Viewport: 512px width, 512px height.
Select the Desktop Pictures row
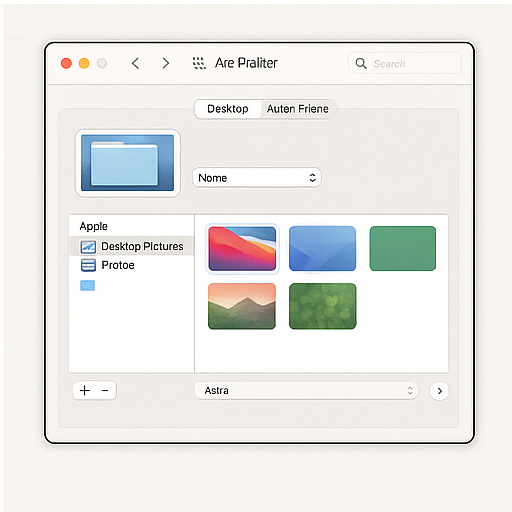coord(131,246)
